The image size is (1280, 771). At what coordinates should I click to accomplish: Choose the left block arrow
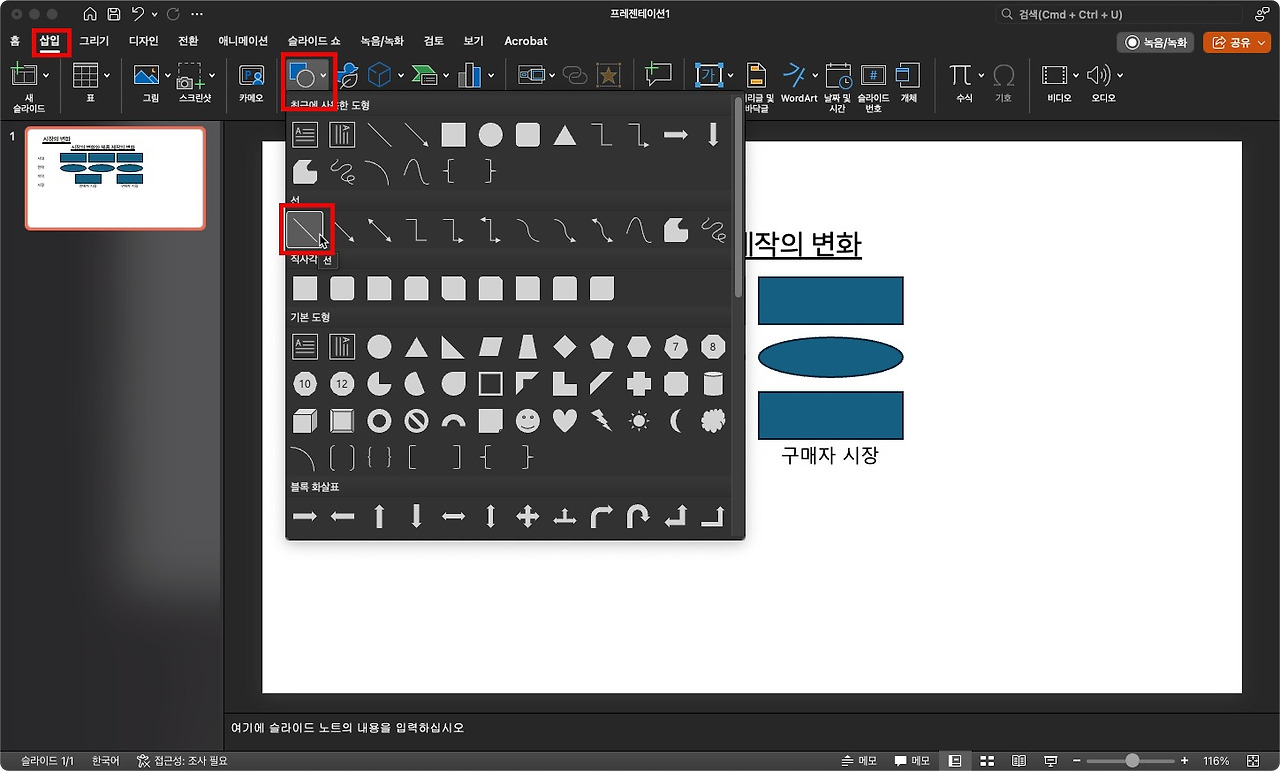pos(342,516)
